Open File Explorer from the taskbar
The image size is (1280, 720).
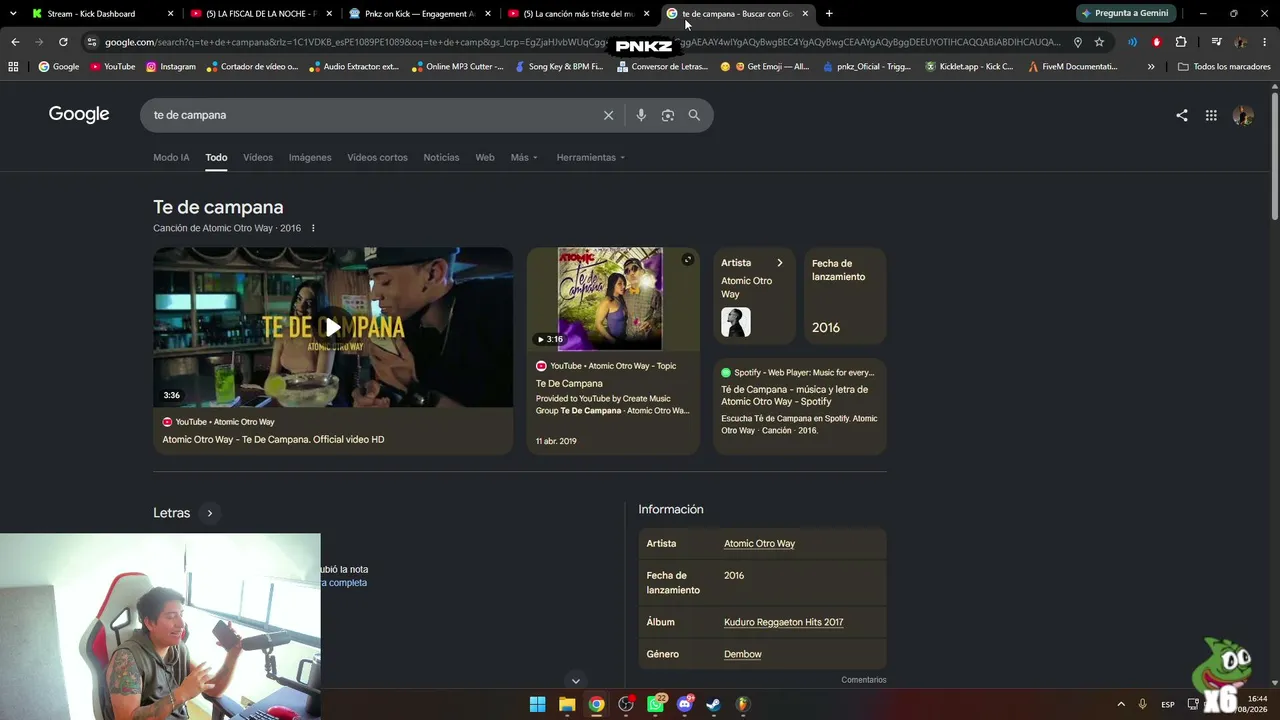pos(567,704)
